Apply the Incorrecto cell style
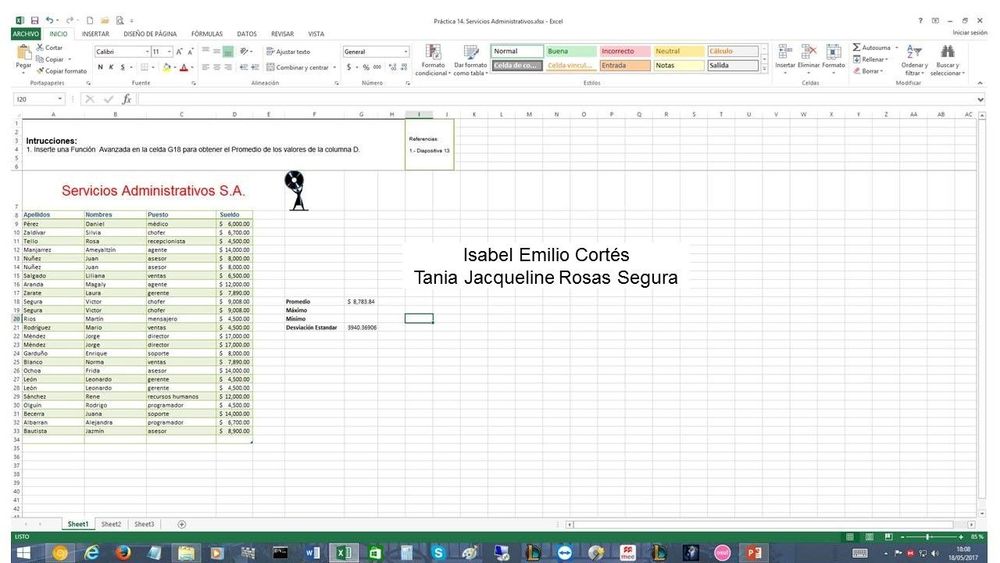 click(x=623, y=51)
